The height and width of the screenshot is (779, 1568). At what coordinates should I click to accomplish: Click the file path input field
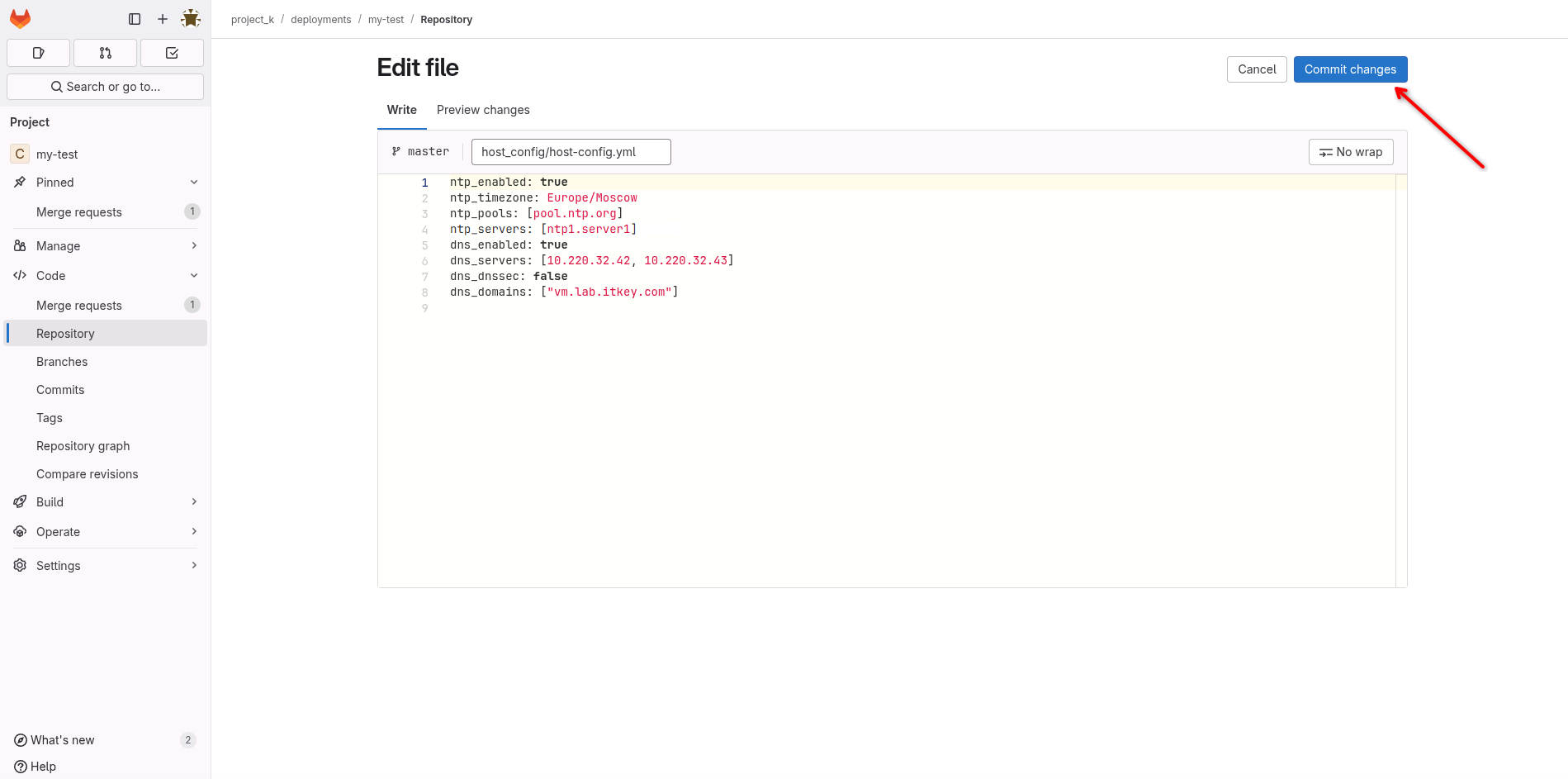pyautogui.click(x=571, y=152)
